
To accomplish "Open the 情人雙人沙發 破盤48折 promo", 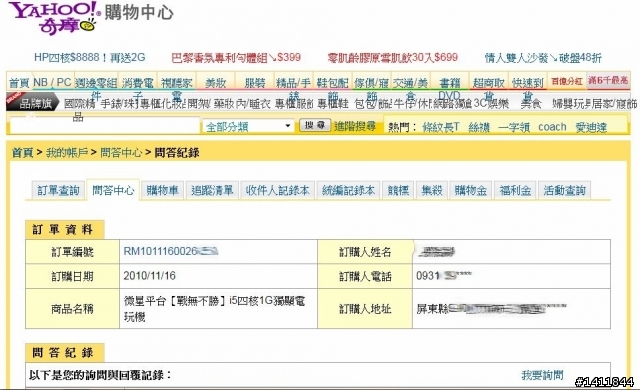I will [543, 58].
